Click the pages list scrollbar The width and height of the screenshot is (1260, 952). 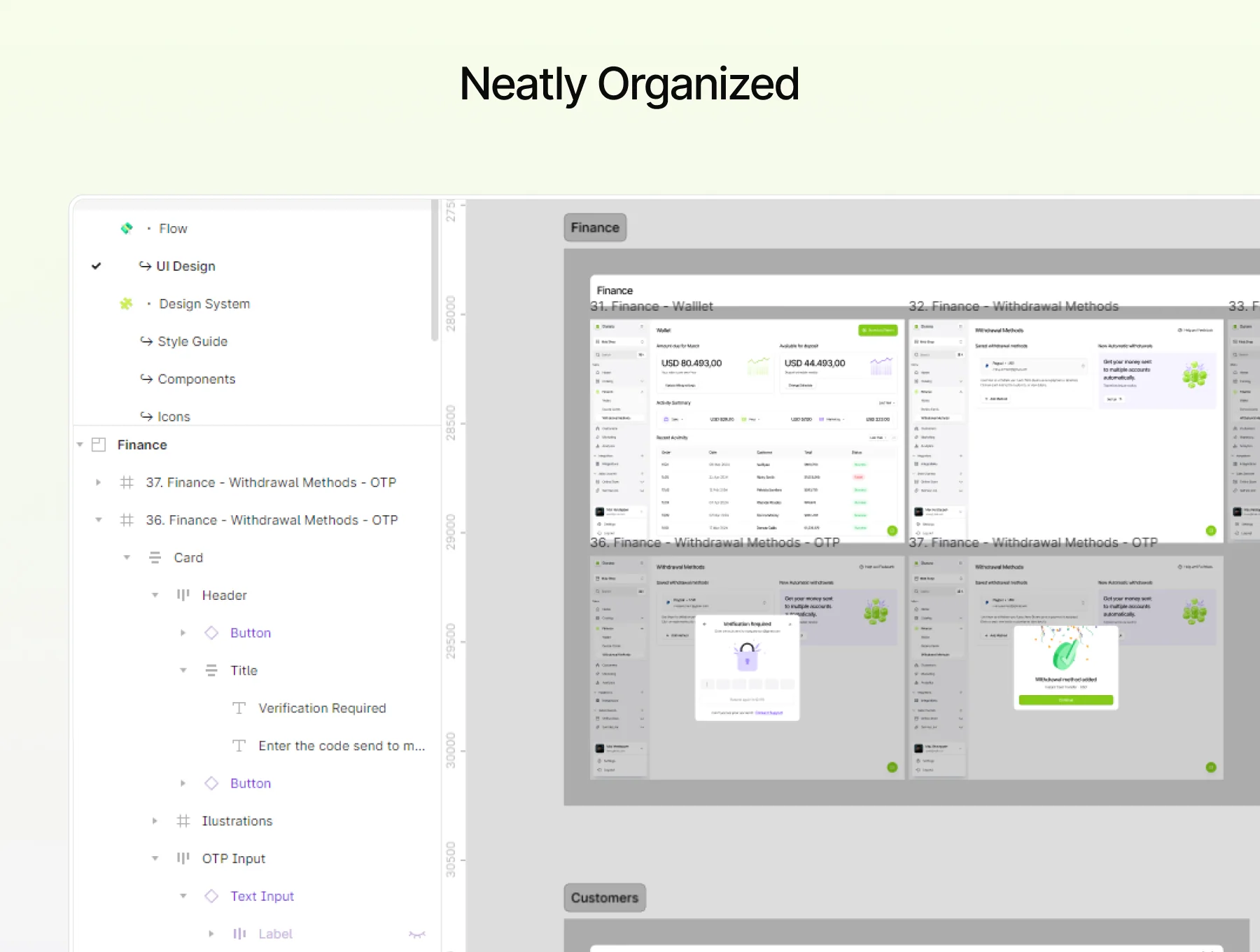[435, 269]
